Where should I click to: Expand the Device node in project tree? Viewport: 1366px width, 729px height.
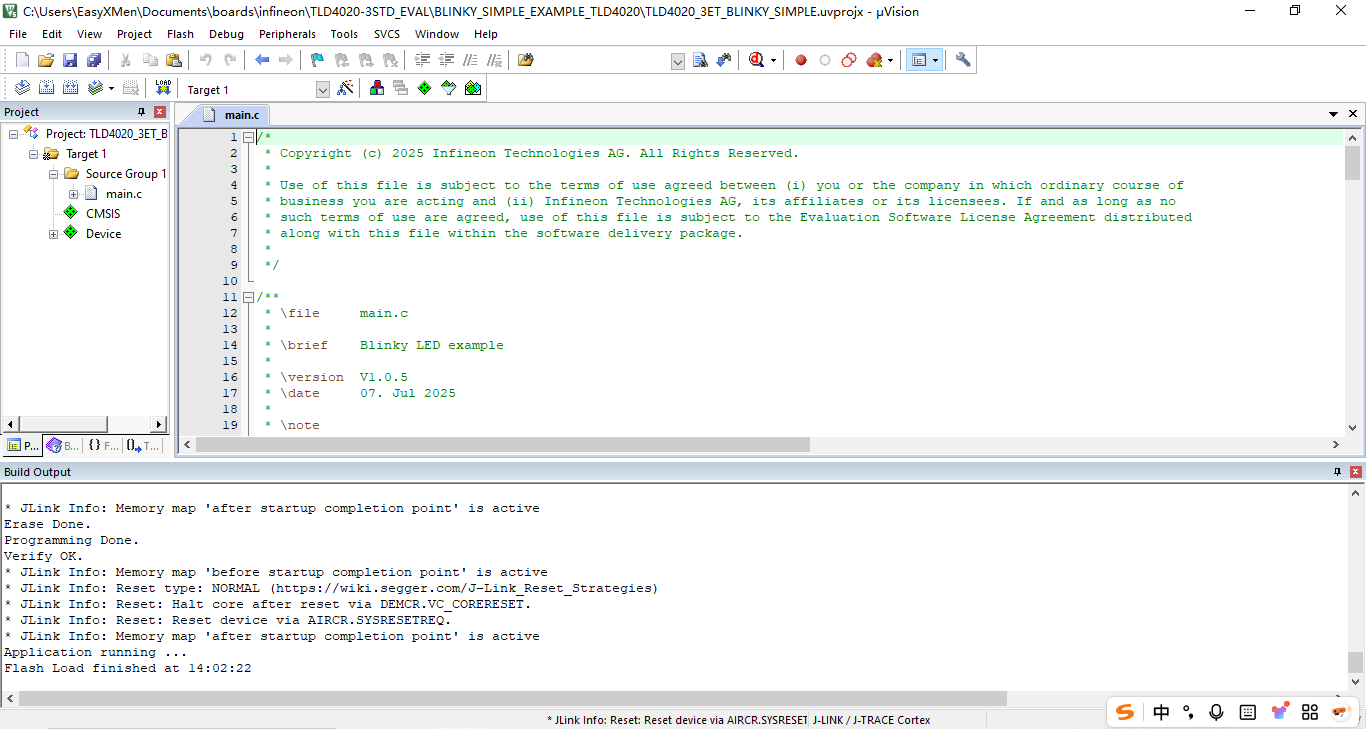[x=53, y=234]
